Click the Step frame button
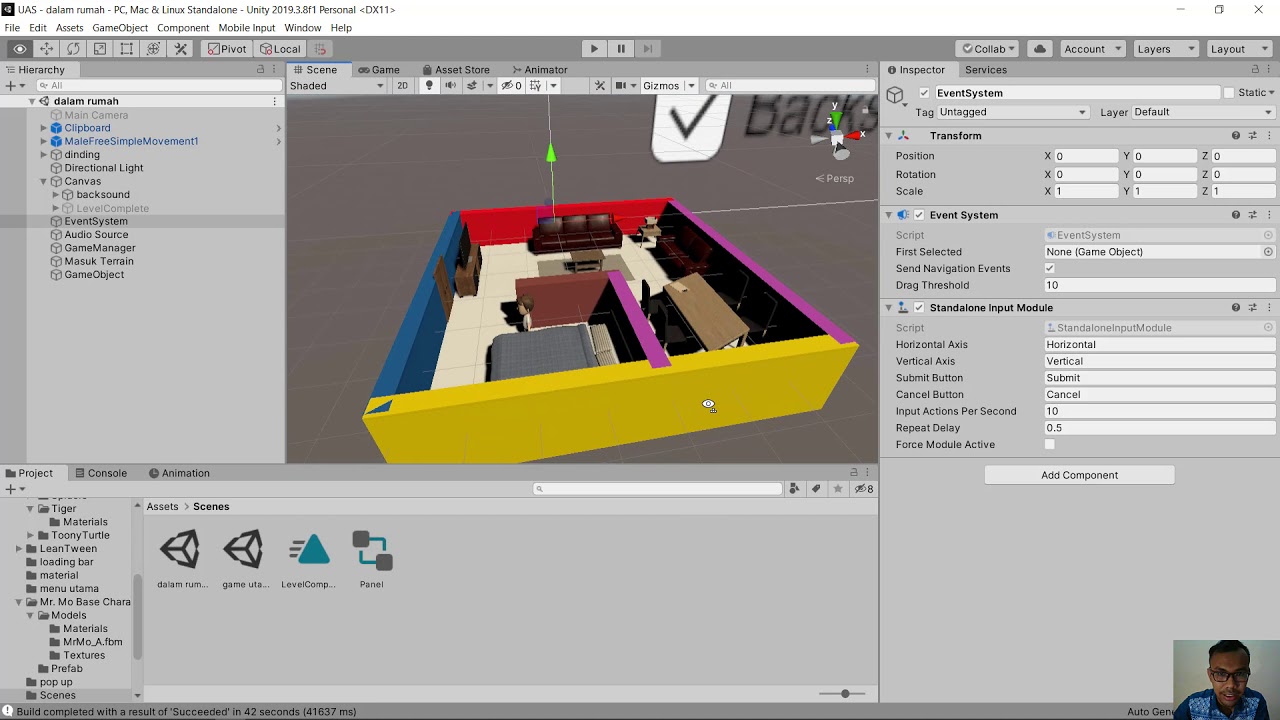1280x720 pixels. click(x=648, y=49)
